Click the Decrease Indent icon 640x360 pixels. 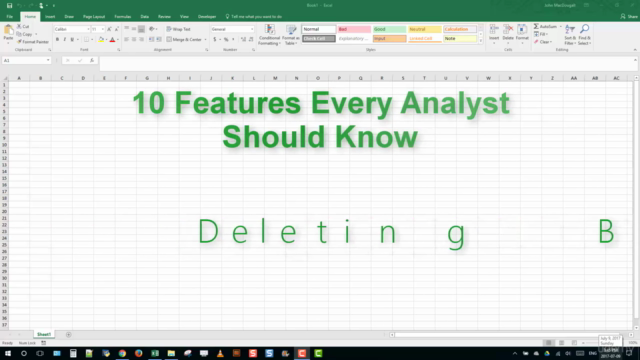coord(151,40)
